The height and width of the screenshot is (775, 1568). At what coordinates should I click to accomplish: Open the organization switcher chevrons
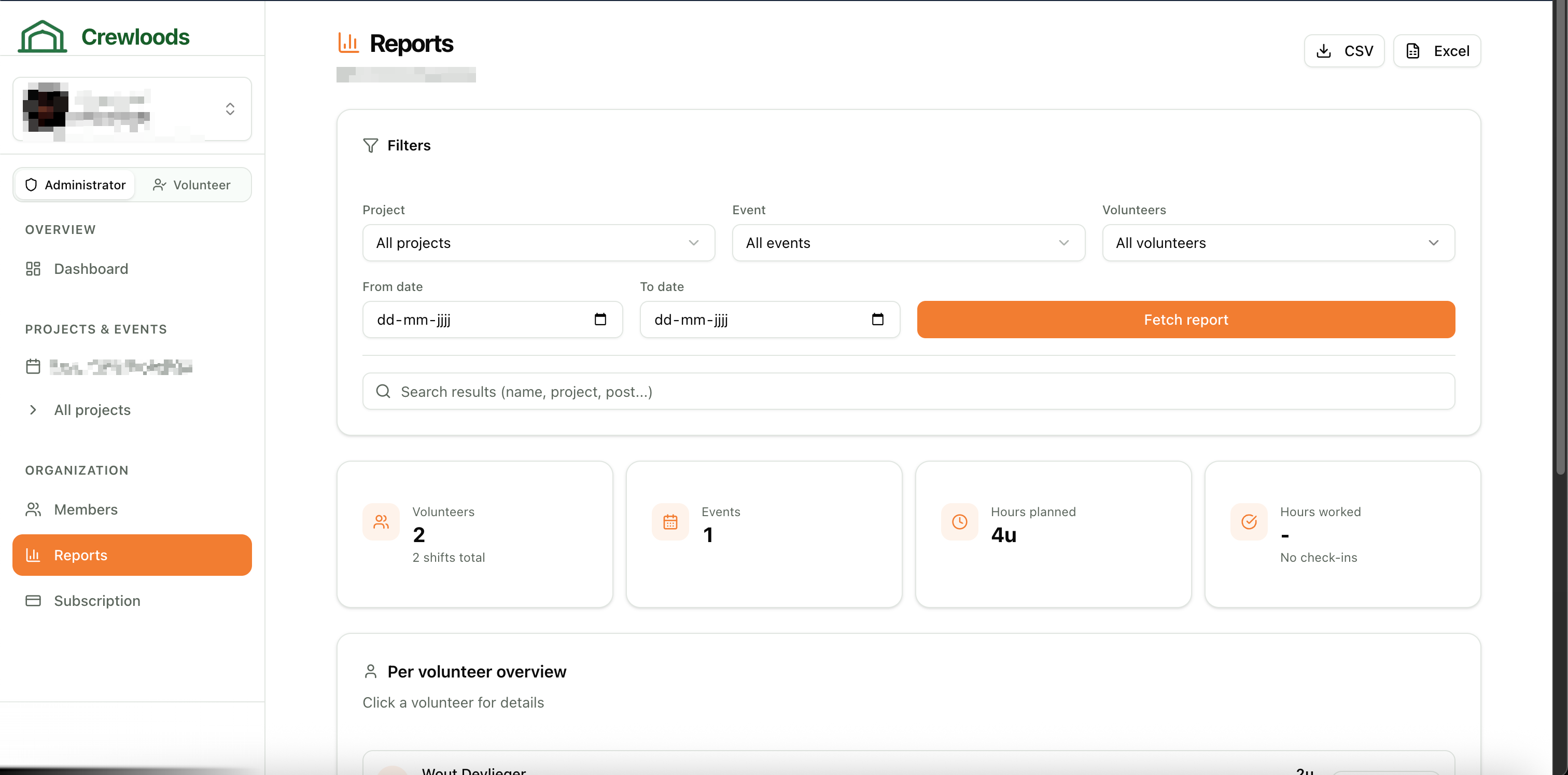230,109
